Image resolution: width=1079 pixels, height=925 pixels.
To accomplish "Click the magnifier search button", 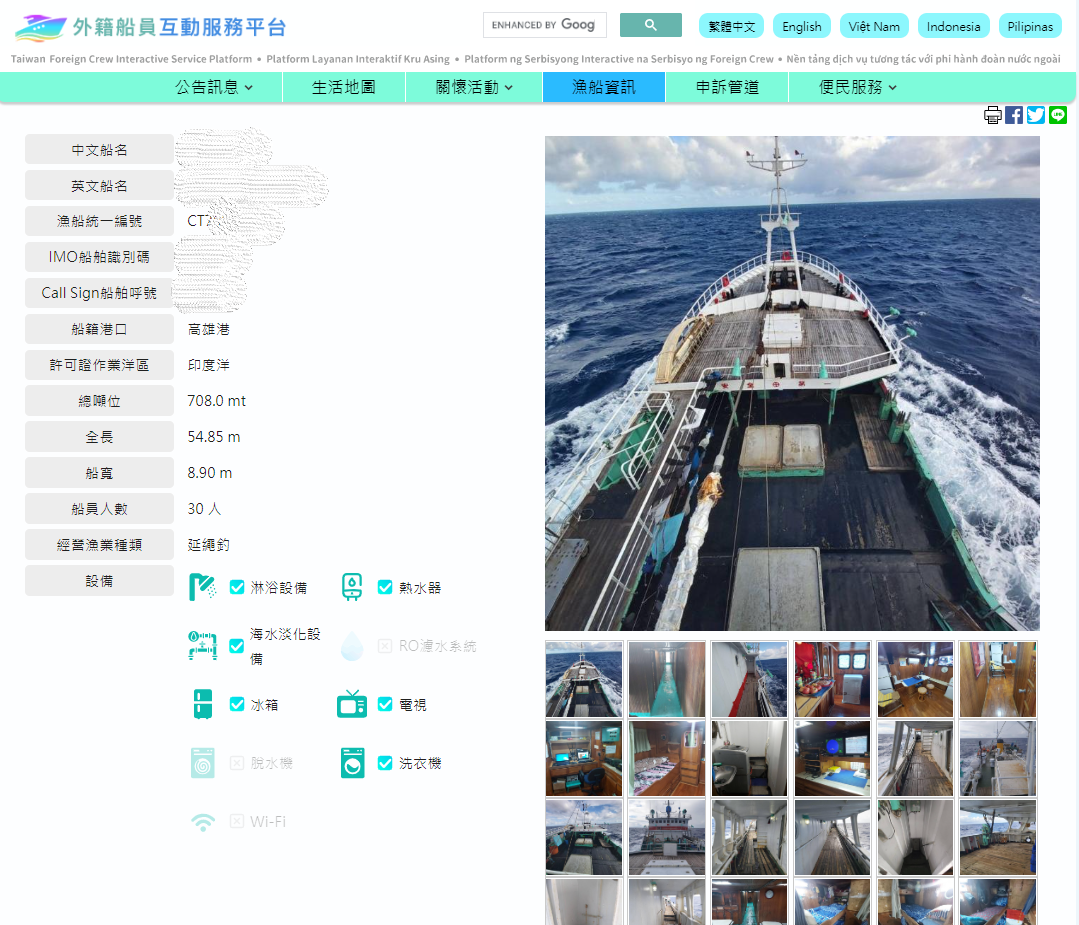I will (650, 25).
